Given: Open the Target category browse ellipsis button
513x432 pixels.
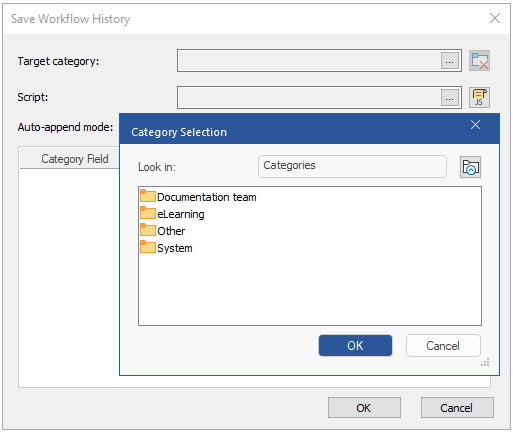Looking at the screenshot, I should 449,61.
